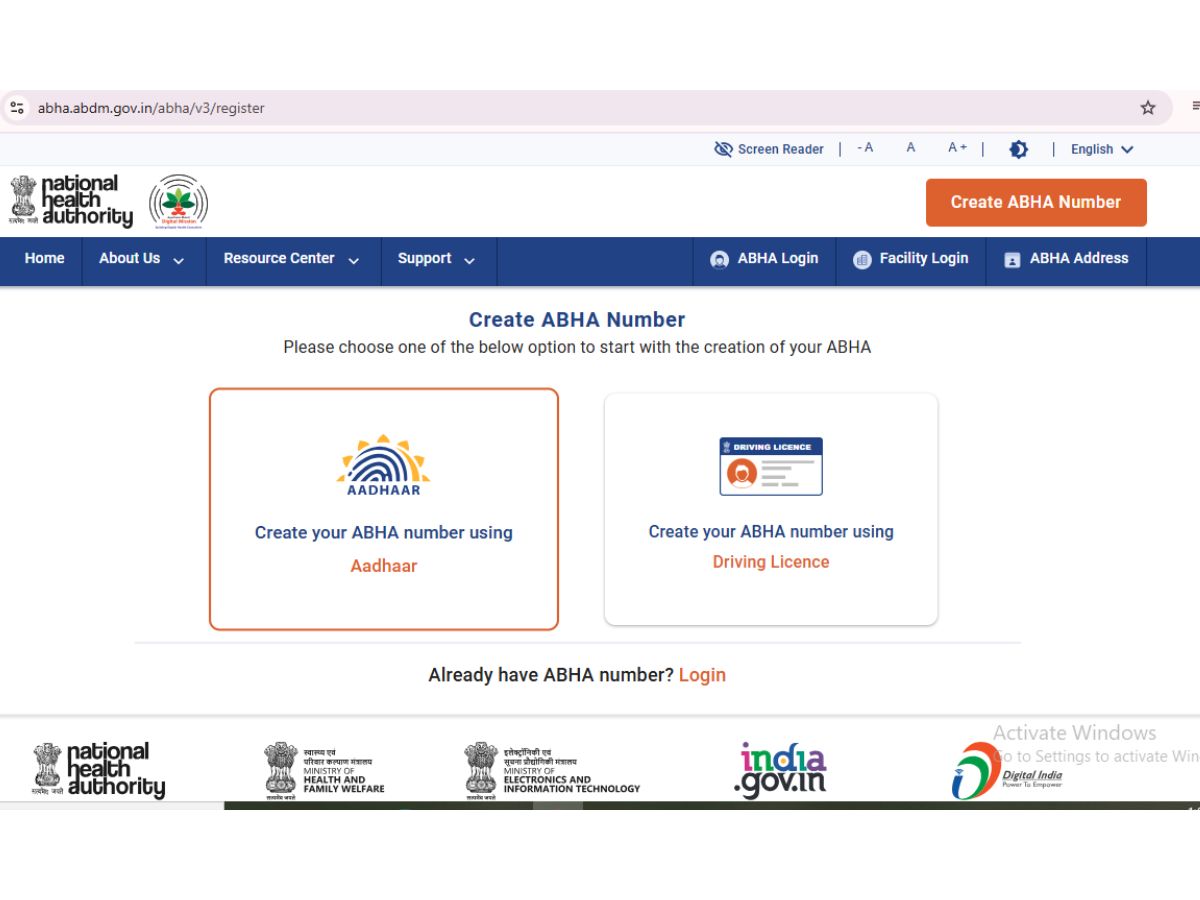Click the Ayushman Bharat Digital Mission logo

click(x=178, y=202)
